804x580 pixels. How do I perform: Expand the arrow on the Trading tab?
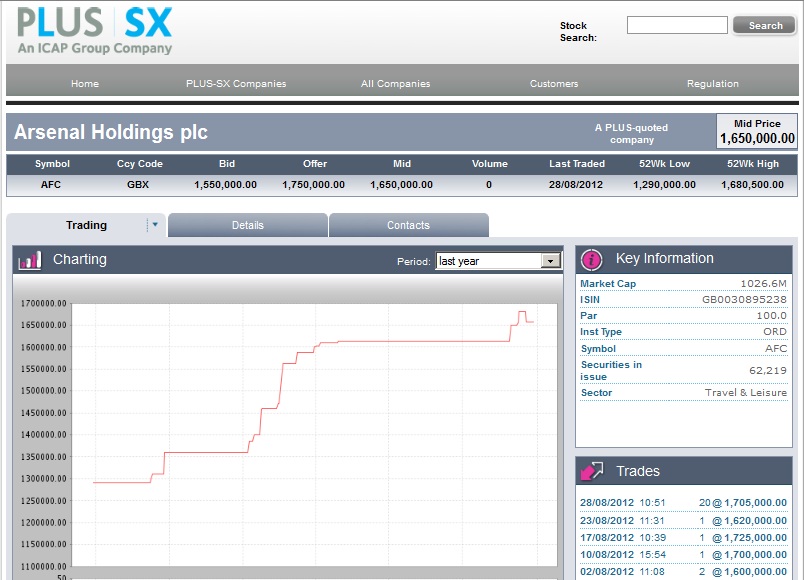click(x=154, y=225)
